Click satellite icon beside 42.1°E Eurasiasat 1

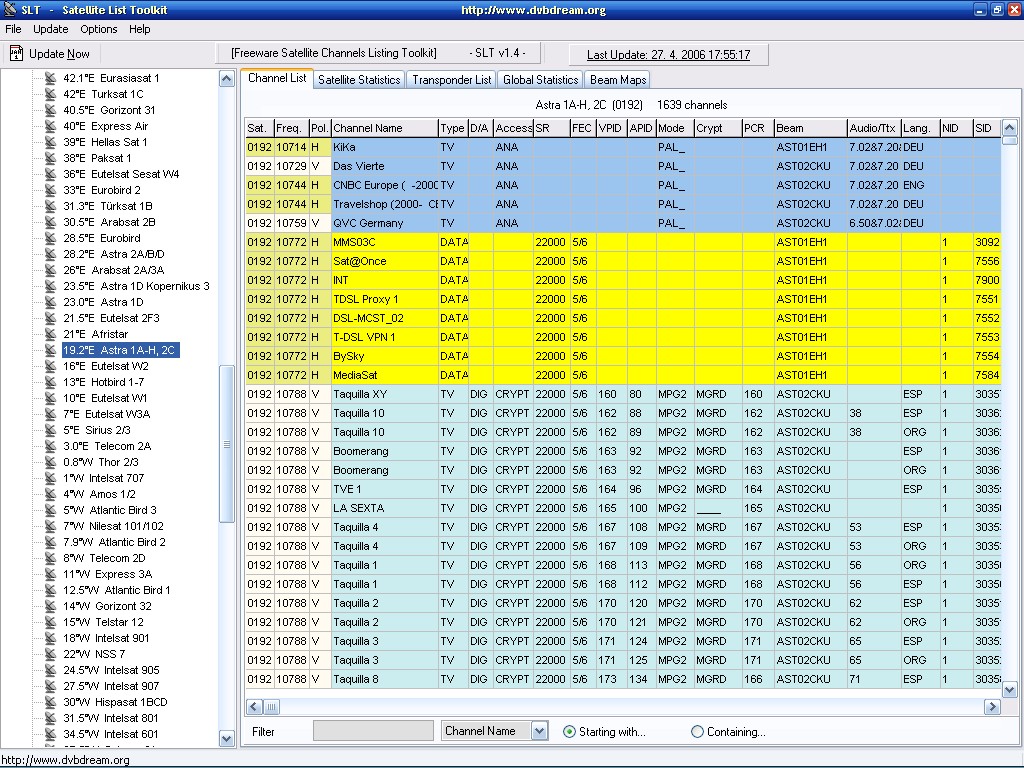click(x=50, y=78)
